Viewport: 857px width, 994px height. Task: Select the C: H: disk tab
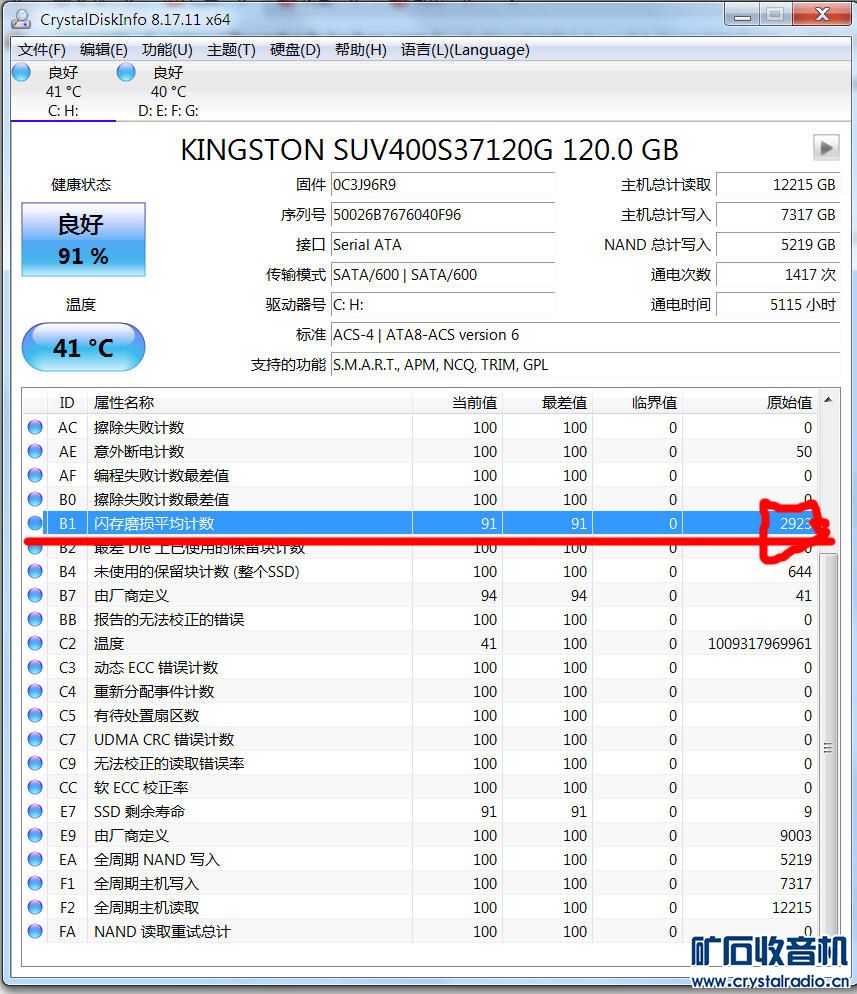click(x=63, y=91)
